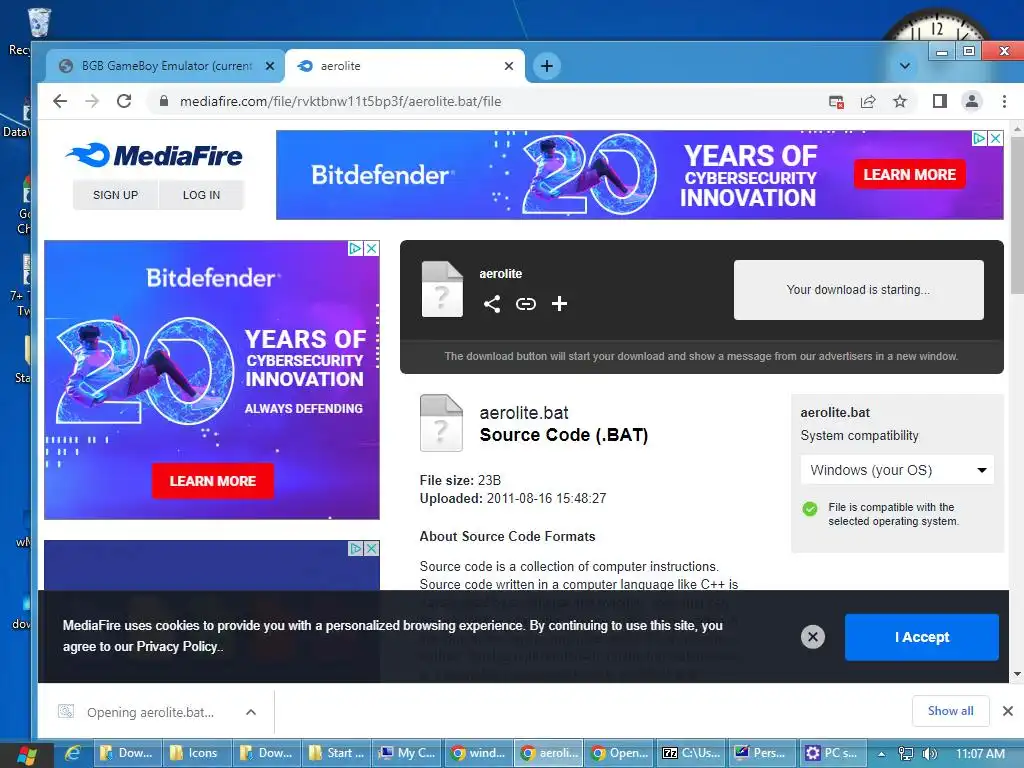
Task: Close the aerolite tab
Action: point(509,66)
